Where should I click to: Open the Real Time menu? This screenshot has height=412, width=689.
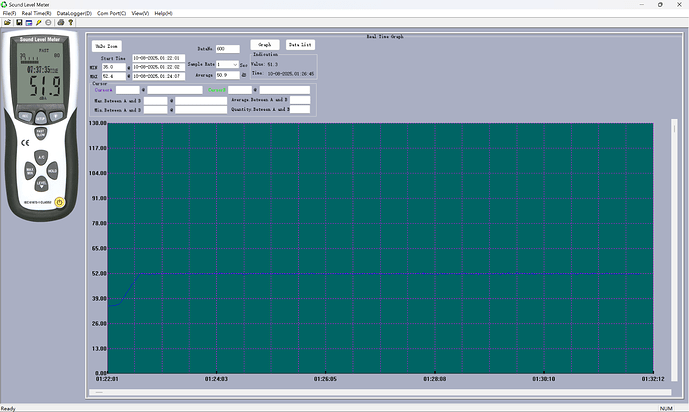36,13
